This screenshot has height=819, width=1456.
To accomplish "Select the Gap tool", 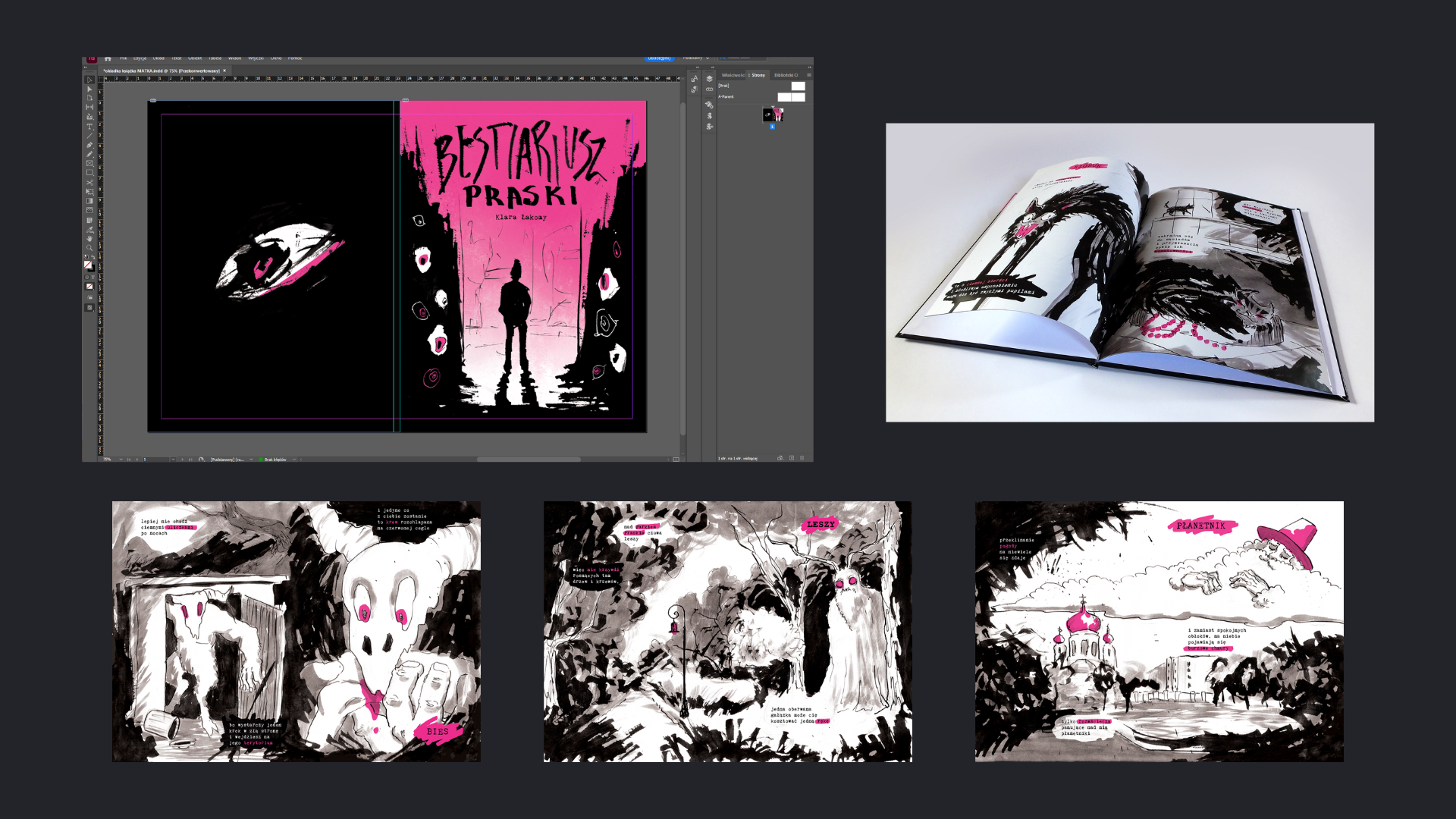I will 89,107.
